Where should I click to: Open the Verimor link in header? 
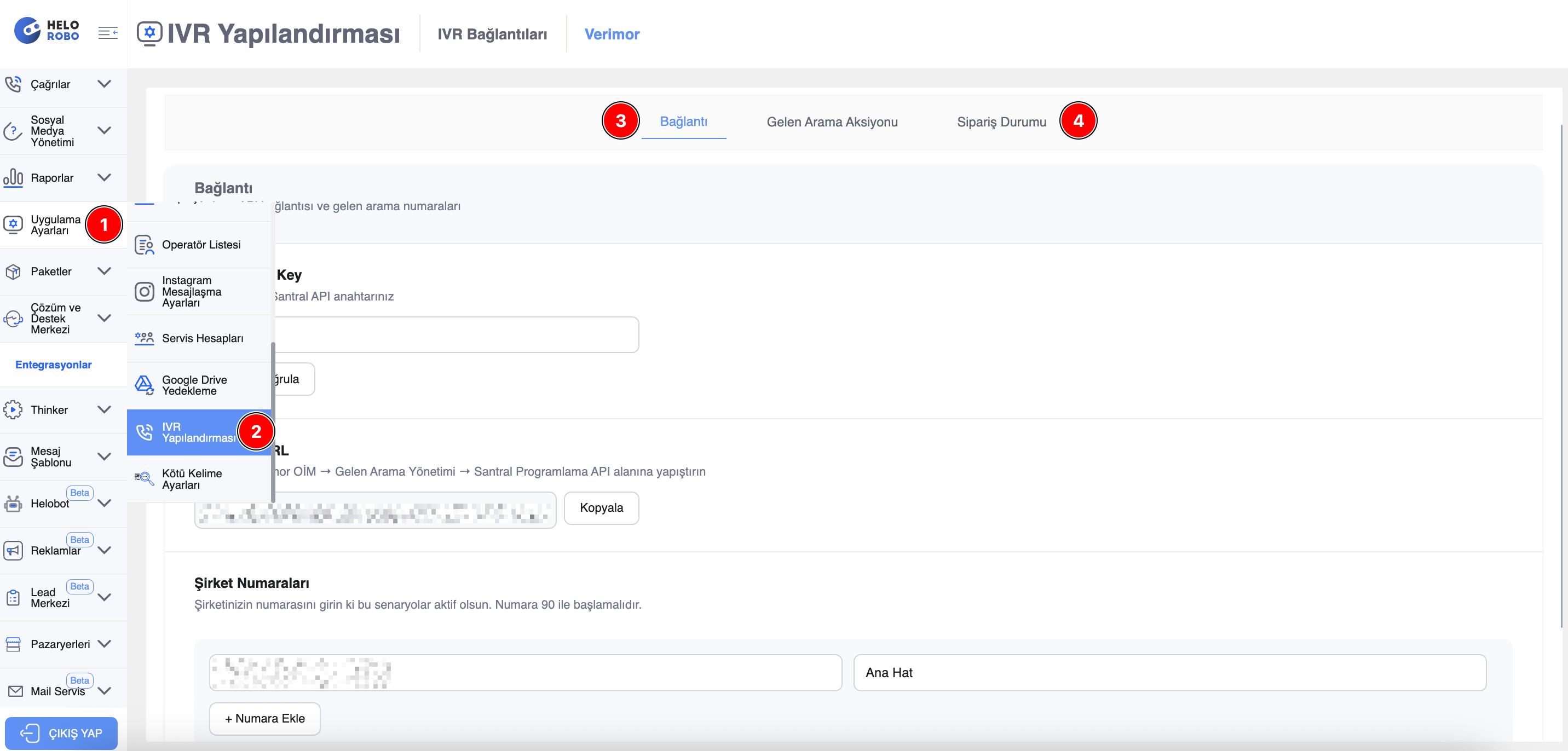click(612, 34)
